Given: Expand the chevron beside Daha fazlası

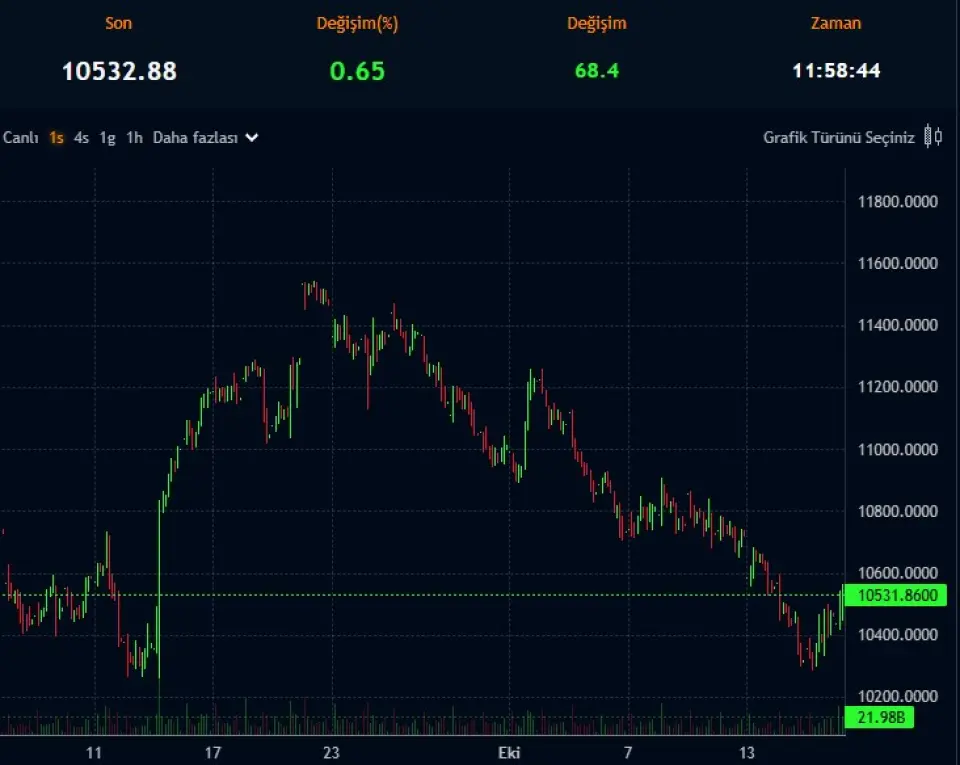Looking at the screenshot, I should (x=252, y=138).
